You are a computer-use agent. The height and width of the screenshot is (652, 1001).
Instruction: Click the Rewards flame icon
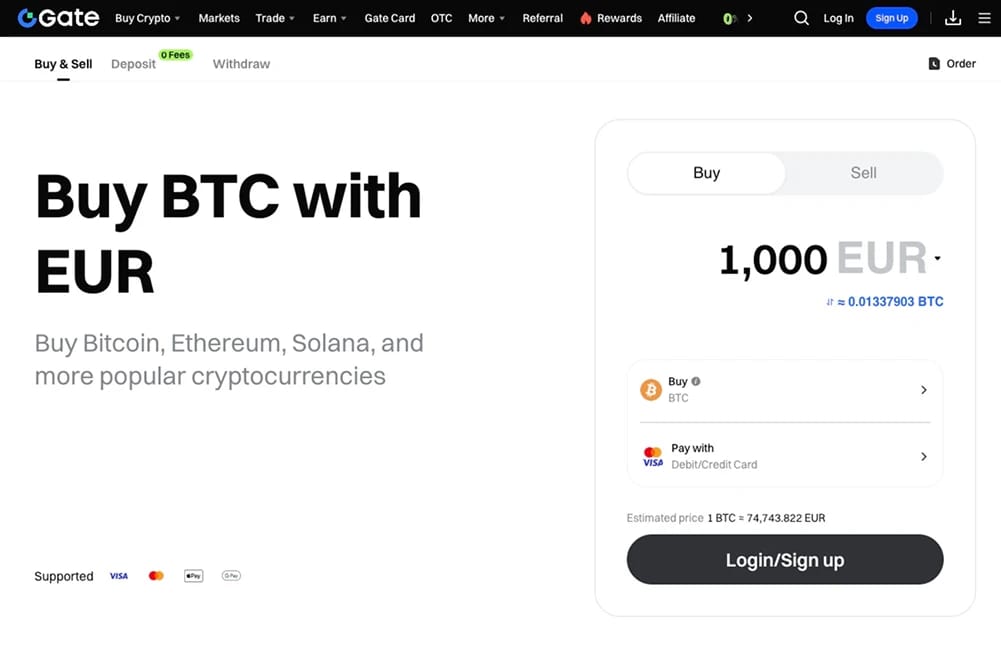[x=585, y=18]
